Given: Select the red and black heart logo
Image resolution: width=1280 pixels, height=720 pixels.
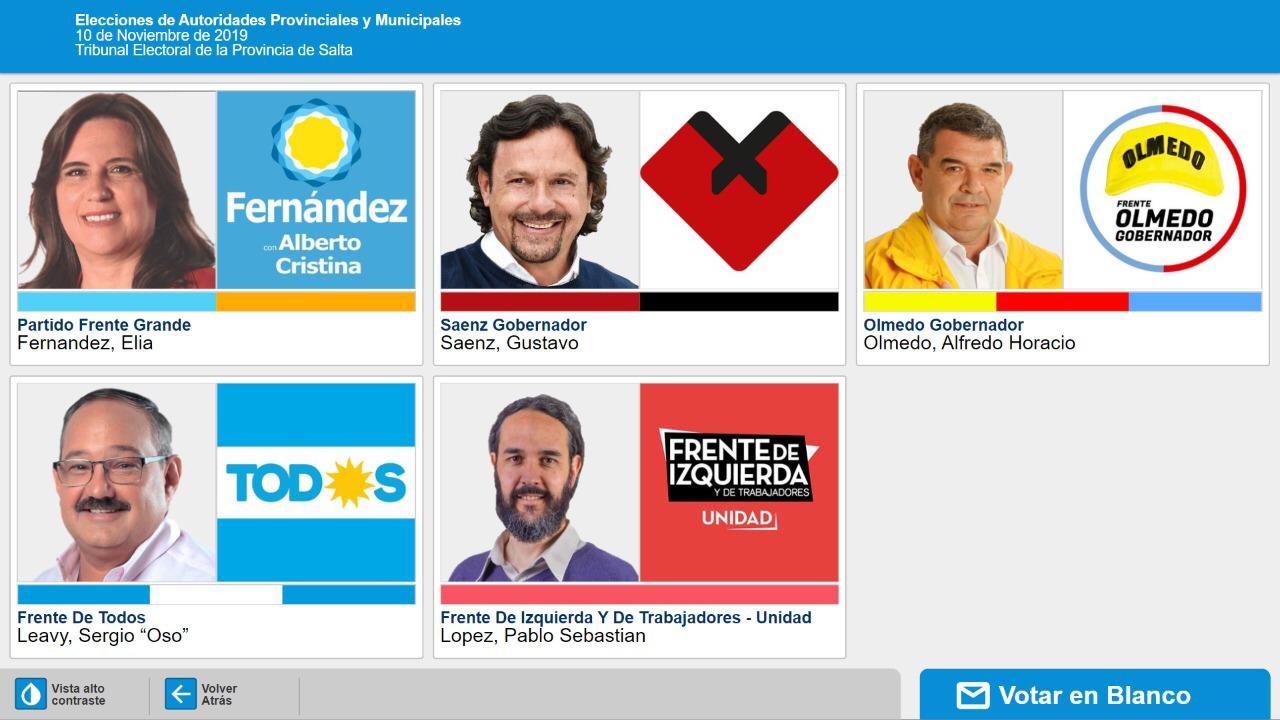Looking at the screenshot, I should [x=739, y=190].
